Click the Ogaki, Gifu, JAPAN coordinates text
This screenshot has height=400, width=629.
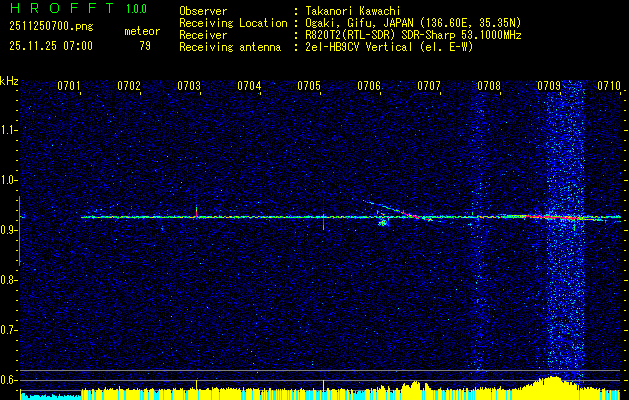point(412,23)
